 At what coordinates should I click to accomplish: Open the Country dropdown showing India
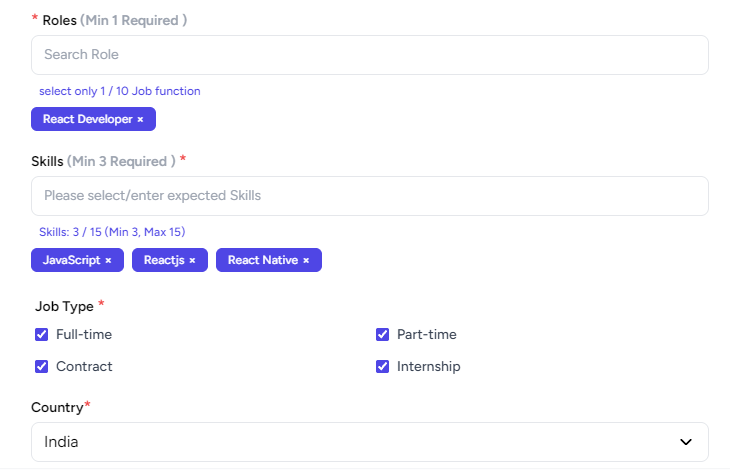tap(370, 442)
